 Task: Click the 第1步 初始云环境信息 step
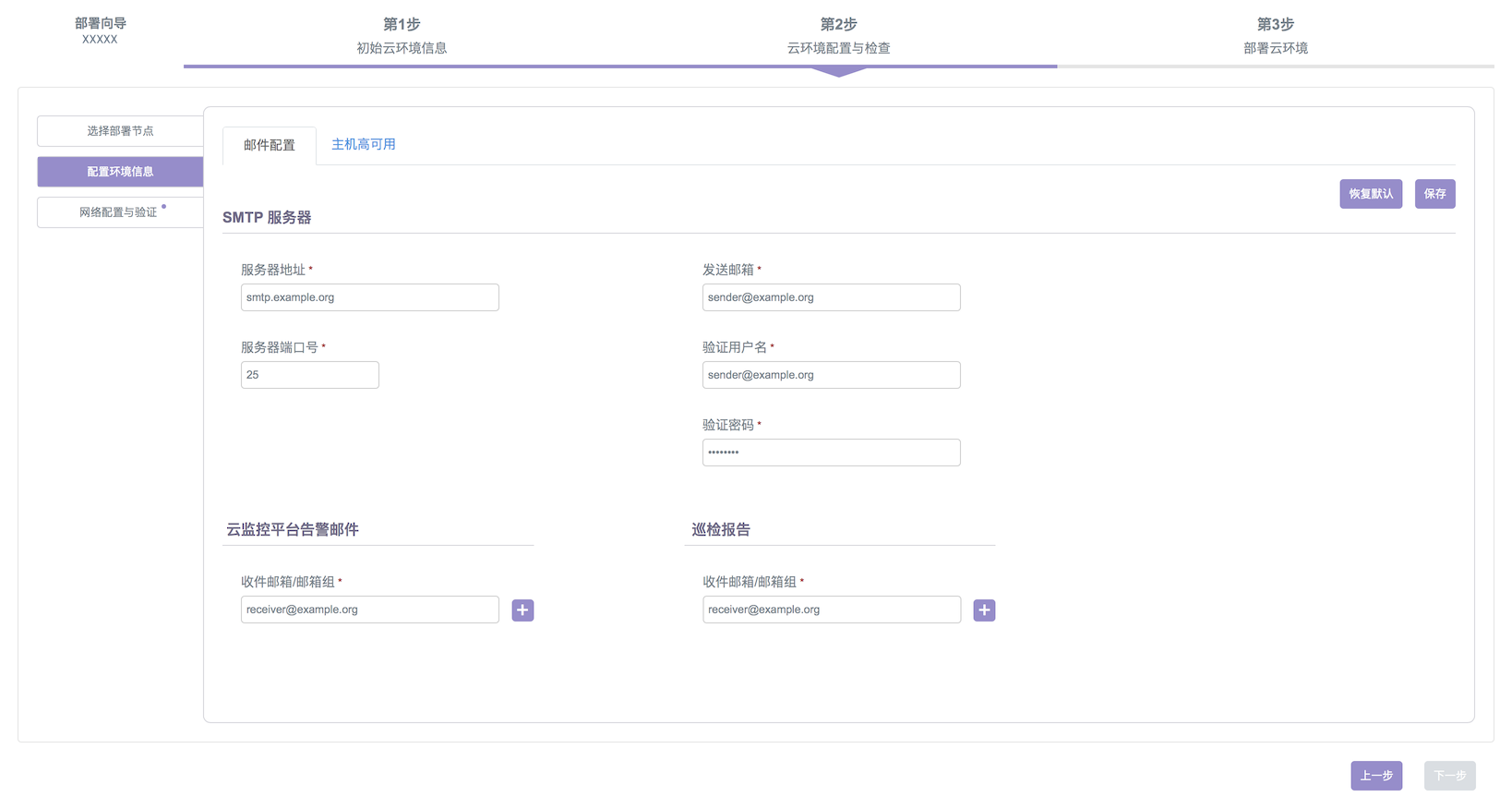tap(402, 36)
